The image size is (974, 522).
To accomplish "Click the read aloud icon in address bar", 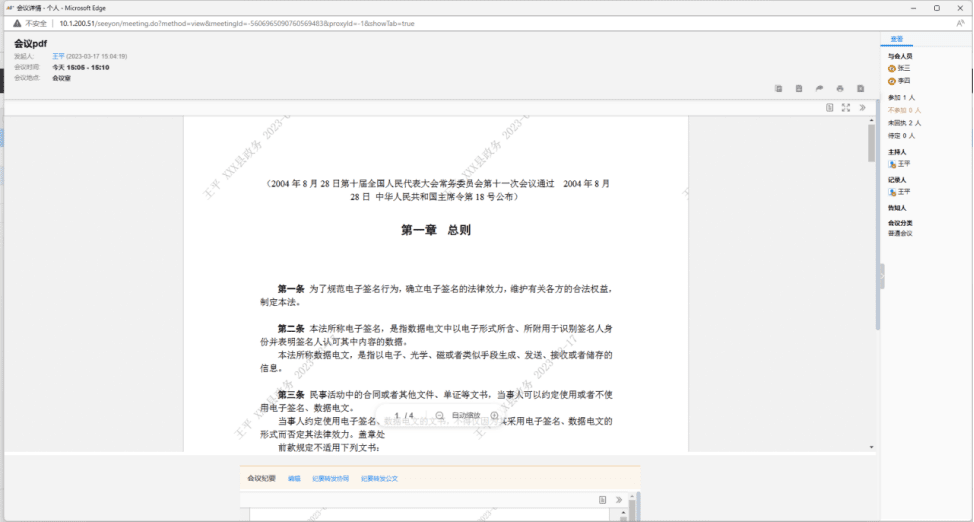I will (960, 24).
